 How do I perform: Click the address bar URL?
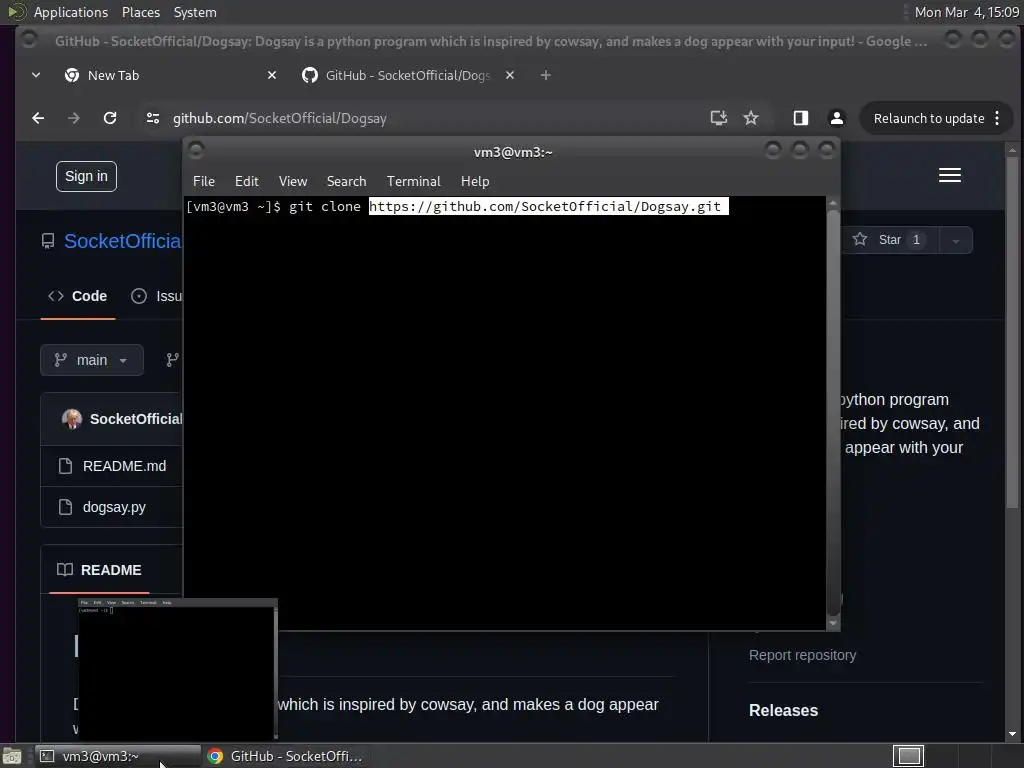[x=280, y=118]
